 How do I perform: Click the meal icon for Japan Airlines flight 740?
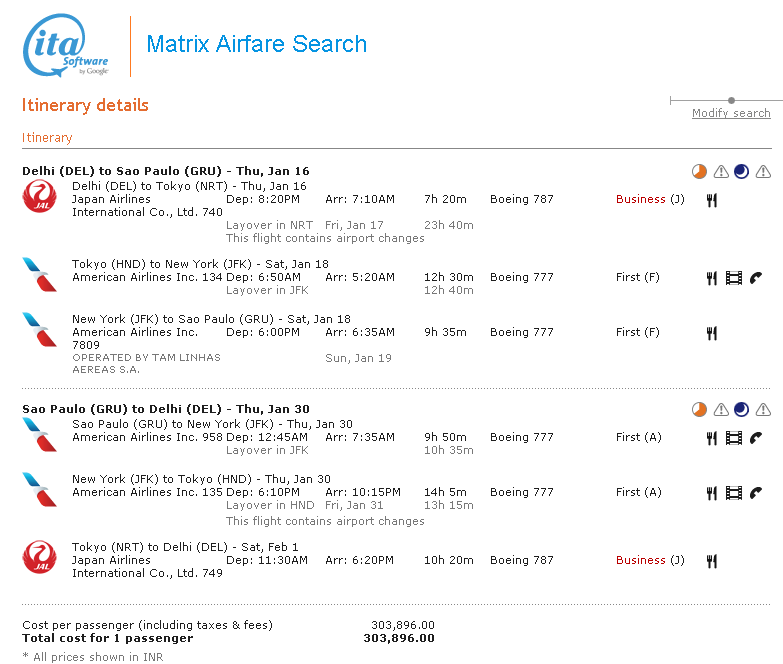coord(712,201)
